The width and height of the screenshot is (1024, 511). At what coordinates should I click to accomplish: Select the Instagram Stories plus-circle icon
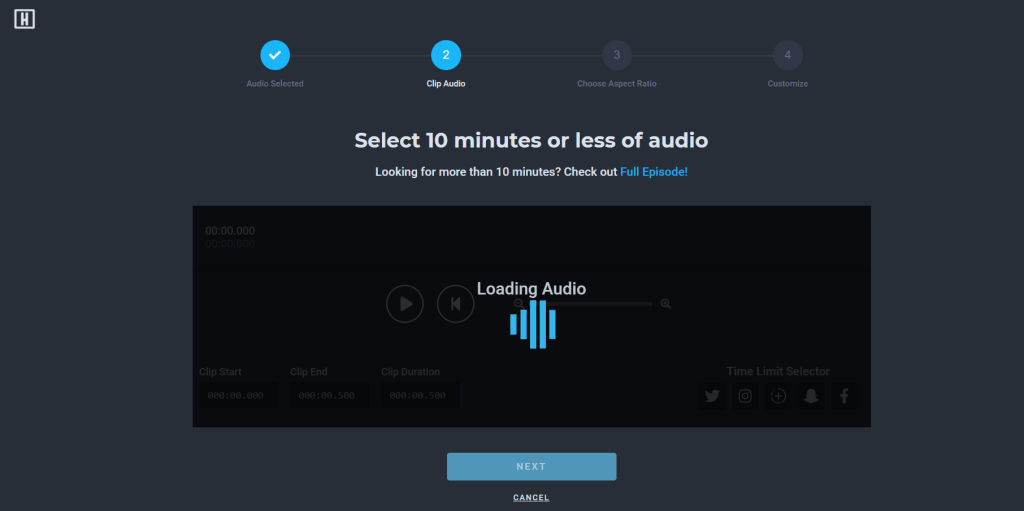pos(778,396)
